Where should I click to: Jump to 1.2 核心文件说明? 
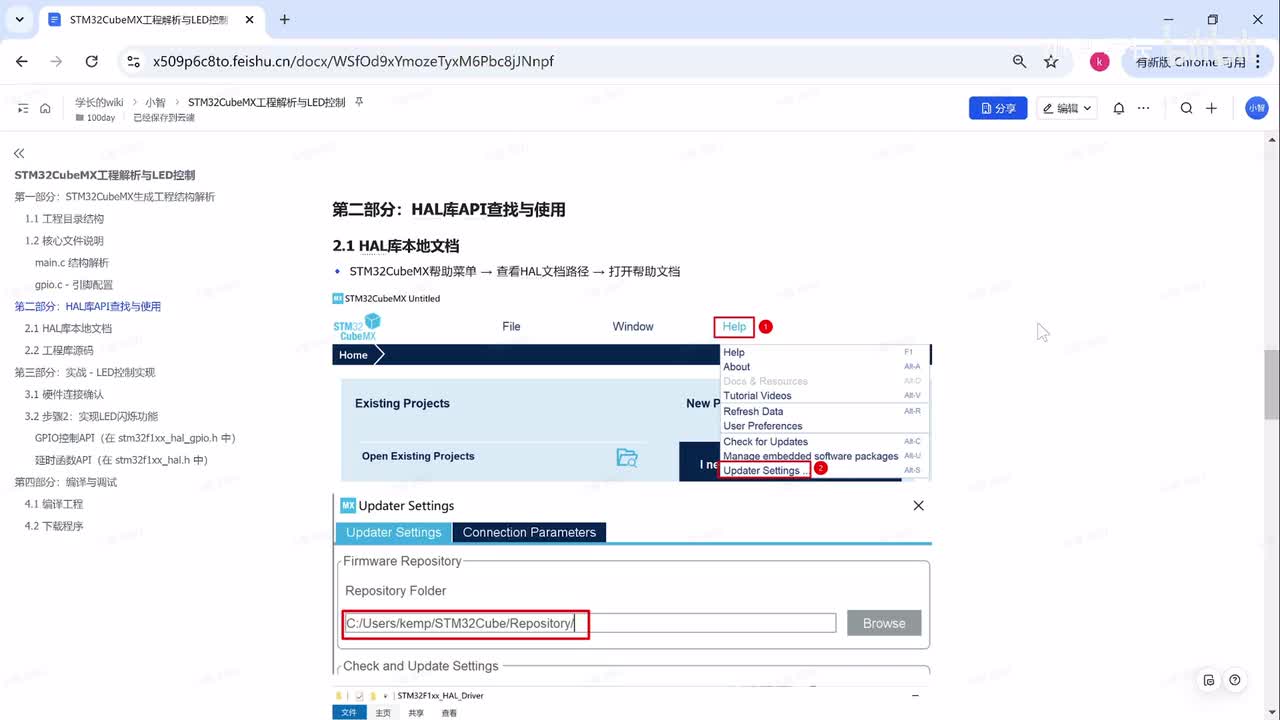64,241
